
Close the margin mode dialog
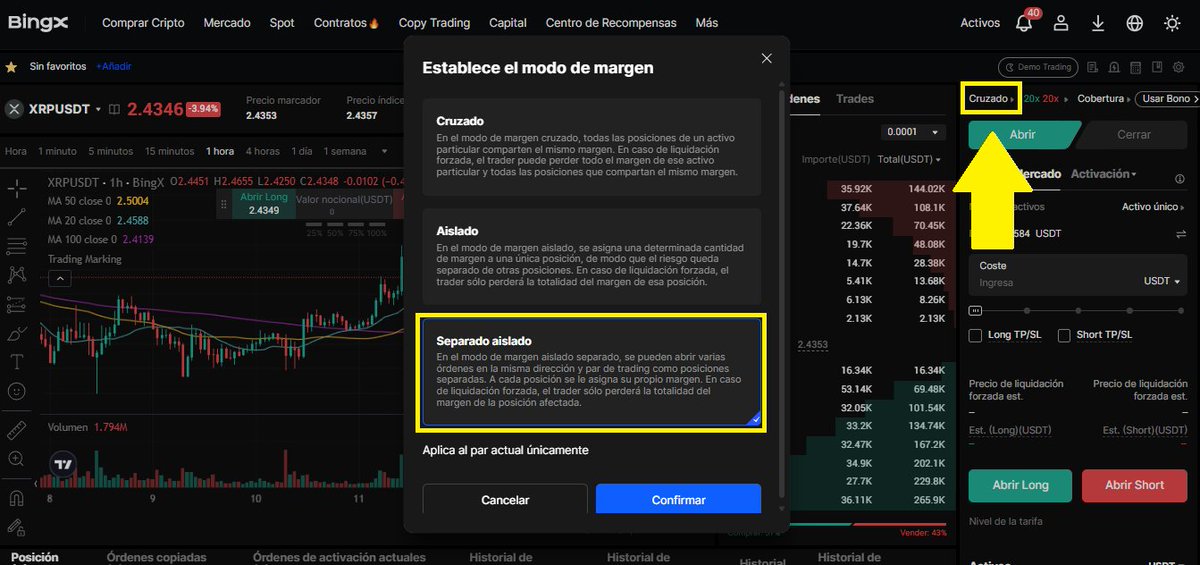767,58
